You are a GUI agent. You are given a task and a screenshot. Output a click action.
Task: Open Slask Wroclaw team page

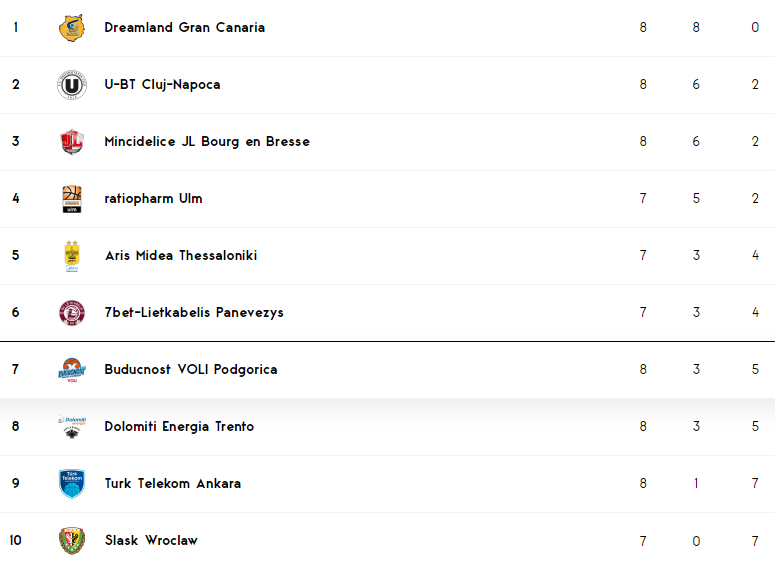(151, 541)
